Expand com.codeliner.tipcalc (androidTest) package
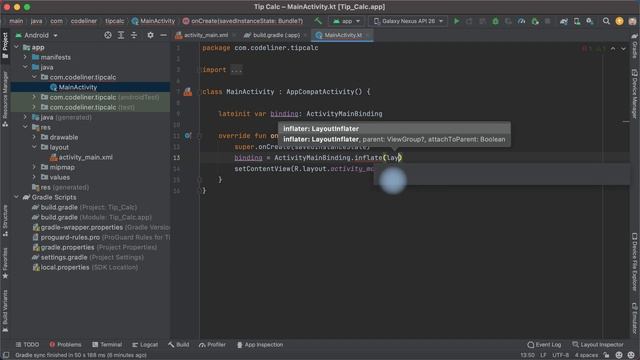The width and height of the screenshot is (640, 360). pyautogui.click(x=34, y=97)
